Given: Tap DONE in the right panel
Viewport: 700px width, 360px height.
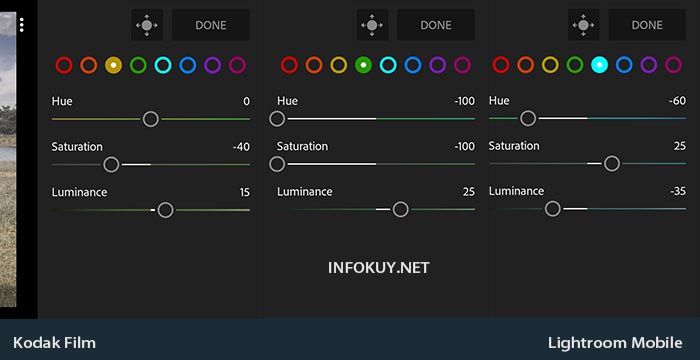Looking at the screenshot, I should tap(647, 25).
